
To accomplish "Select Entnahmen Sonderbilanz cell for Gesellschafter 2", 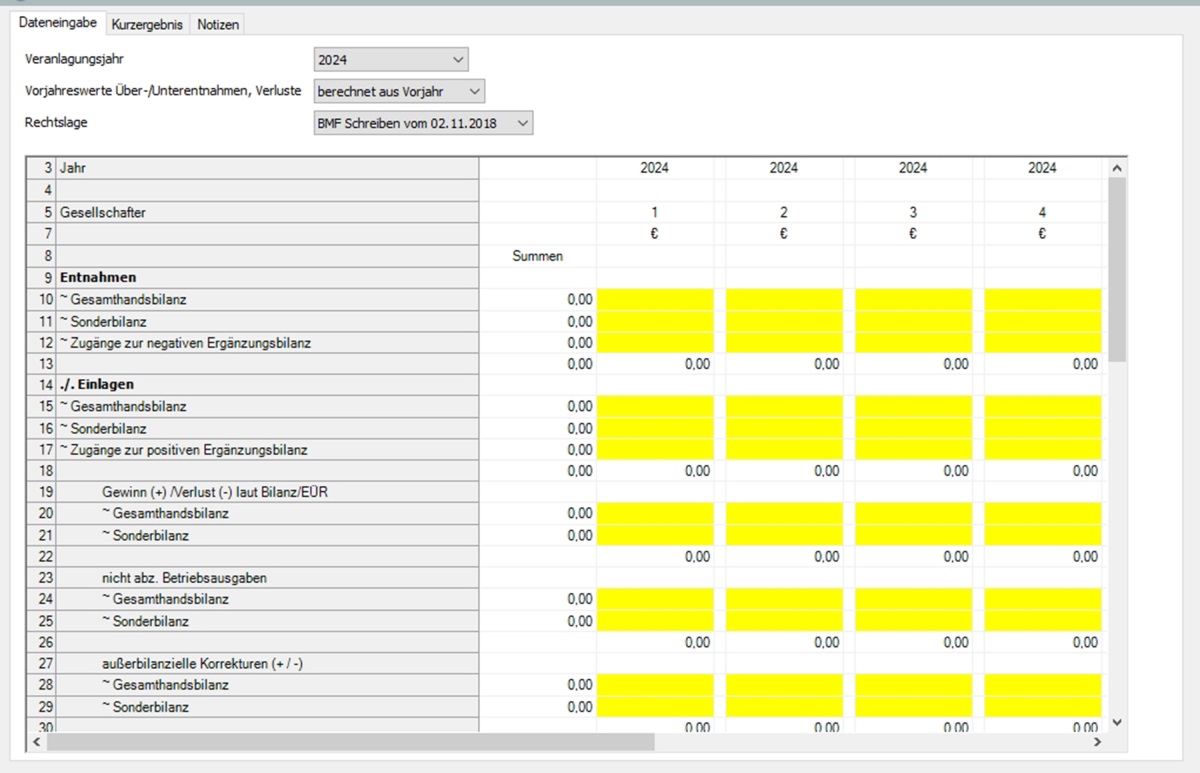I will click(x=784, y=321).
